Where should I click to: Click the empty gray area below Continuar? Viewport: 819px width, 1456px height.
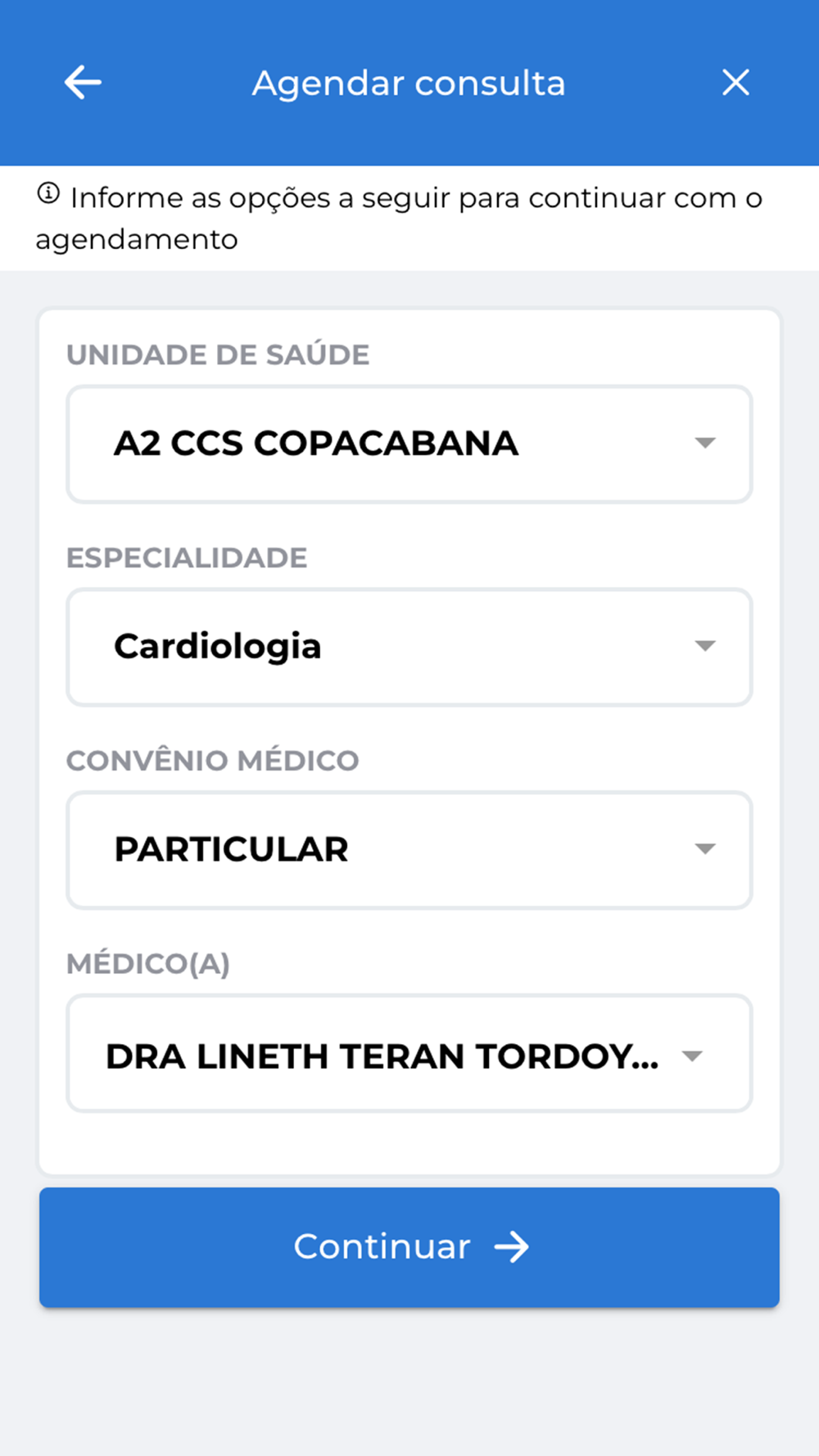[x=409, y=1384]
